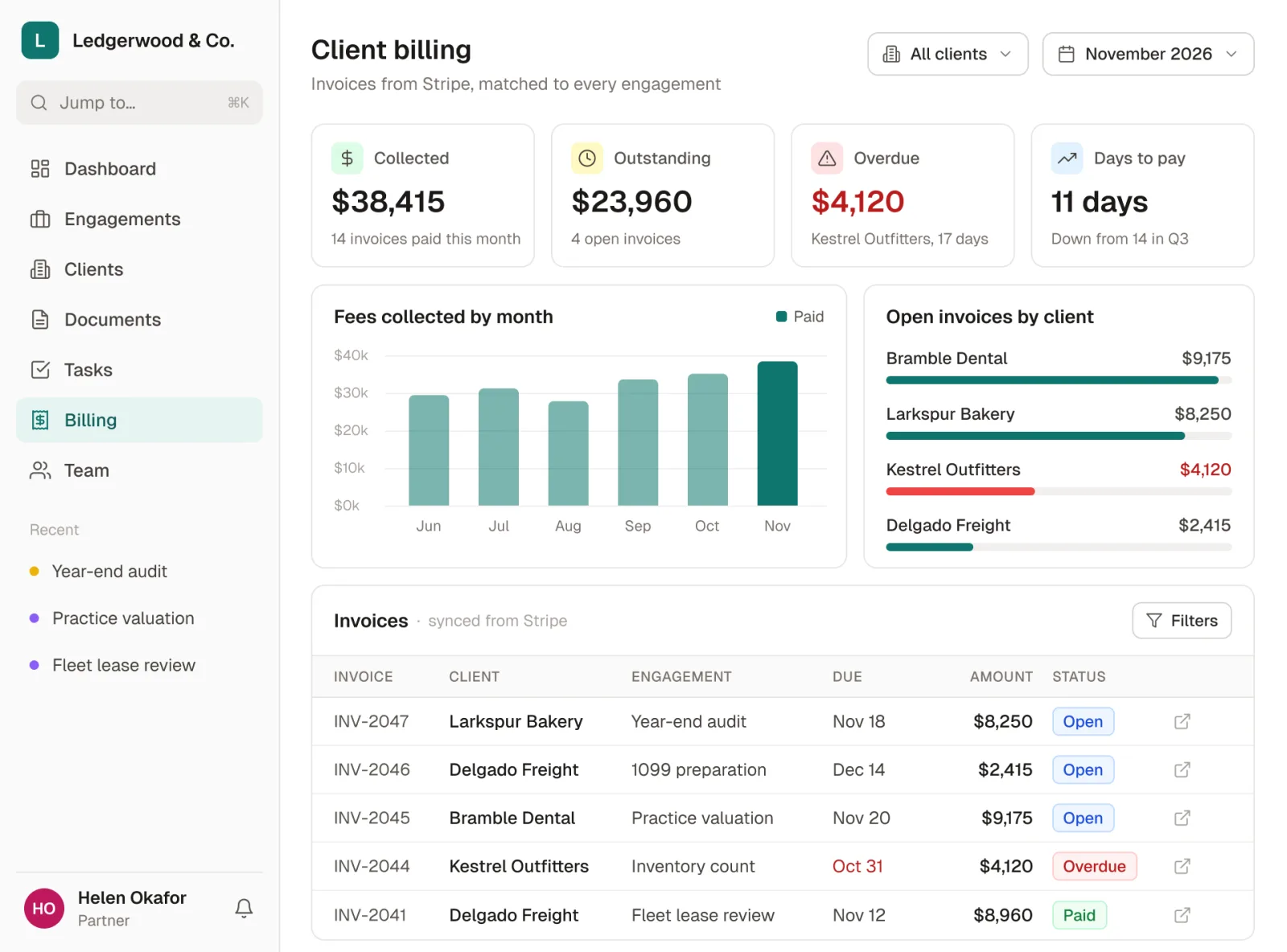1287x952 pixels.
Task: Click the Tasks checkbox icon
Action: [40, 370]
